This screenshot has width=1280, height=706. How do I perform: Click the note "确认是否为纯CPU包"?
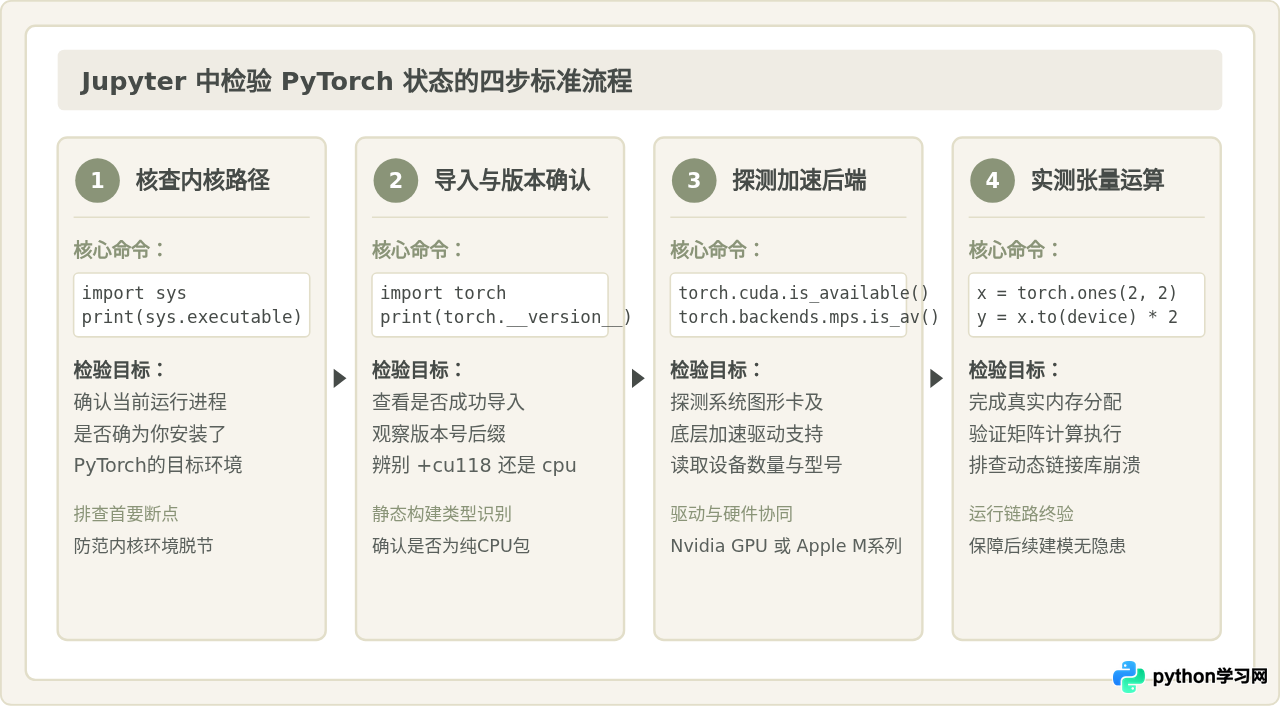[451, 546]
